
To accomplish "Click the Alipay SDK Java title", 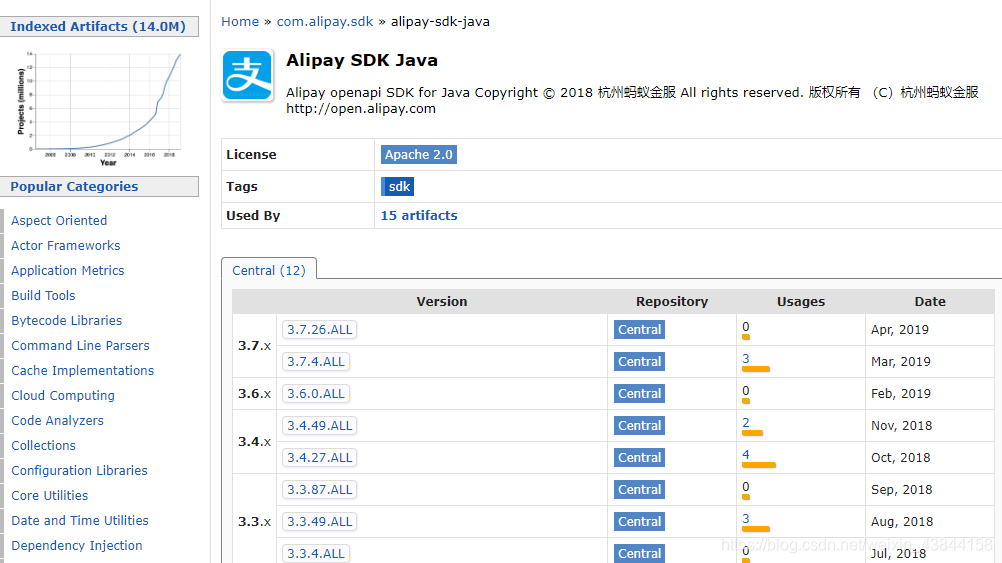I will coord(362,60).
